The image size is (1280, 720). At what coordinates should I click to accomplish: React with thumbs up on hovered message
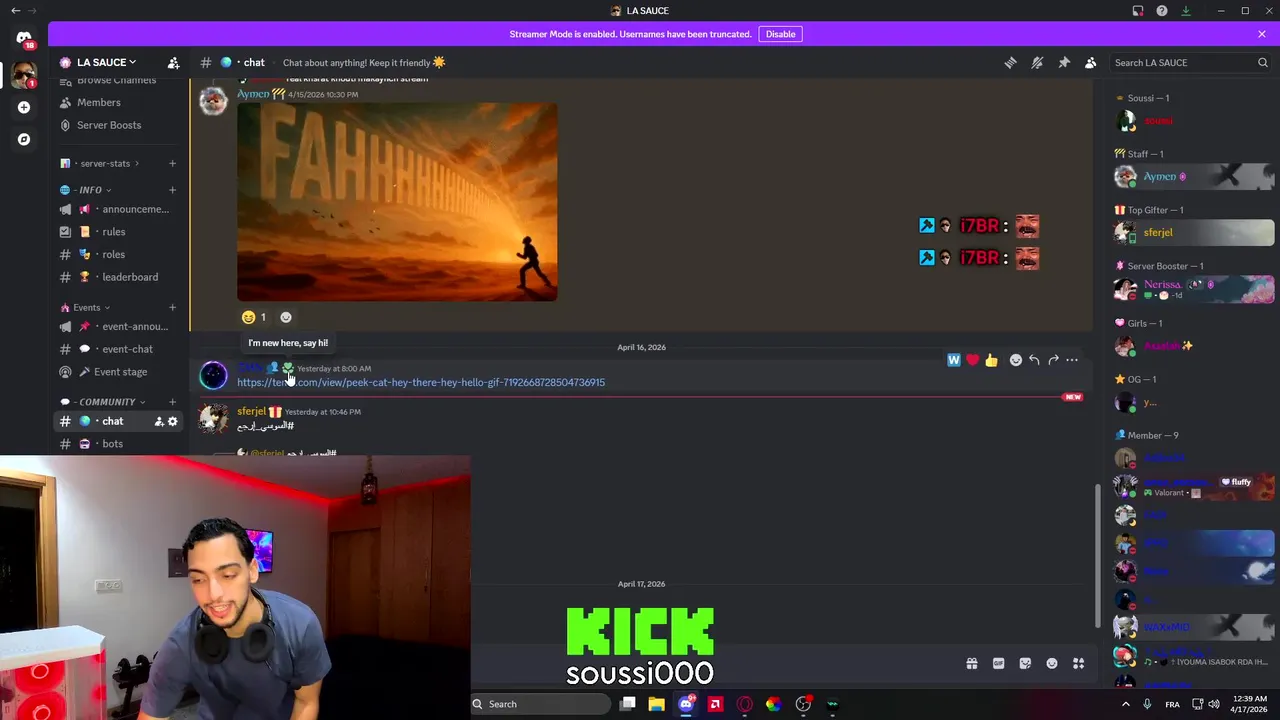(991, 360)
